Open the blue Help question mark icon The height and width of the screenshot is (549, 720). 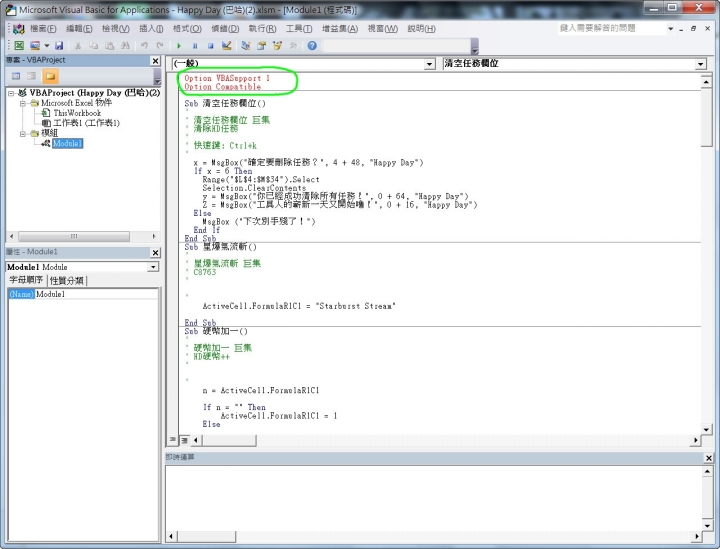pos(312,45)
